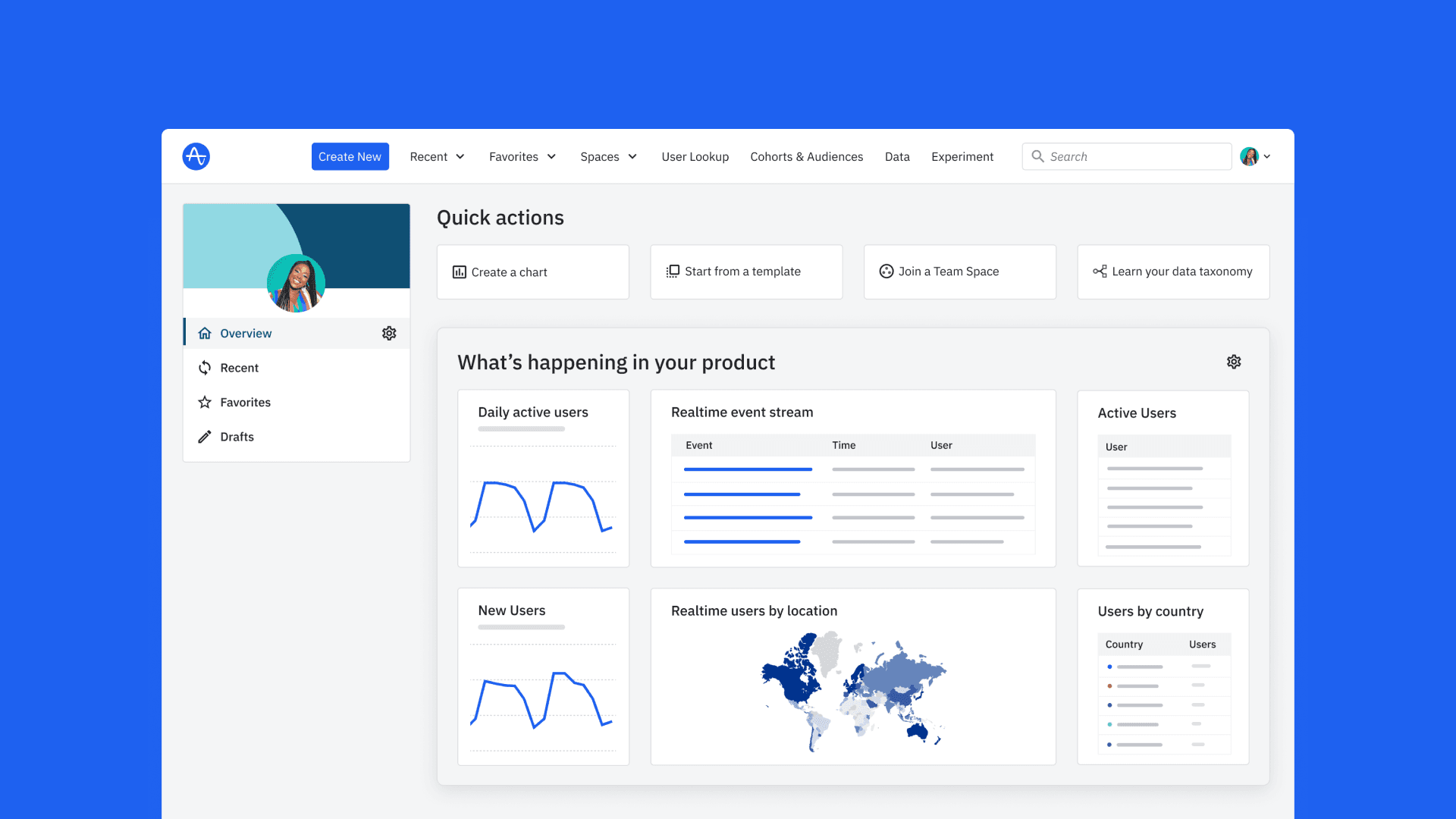This screenshot has width=1456, height=819.
Task: Open settings gear next to Overview
Action: [x=389, y=334]
